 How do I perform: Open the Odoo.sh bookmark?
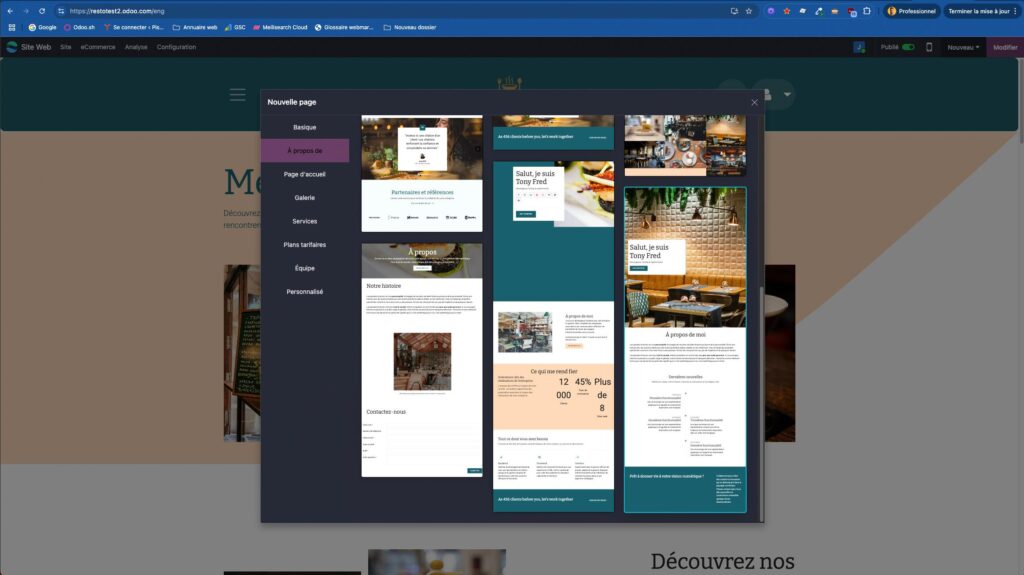pos(79,27)
